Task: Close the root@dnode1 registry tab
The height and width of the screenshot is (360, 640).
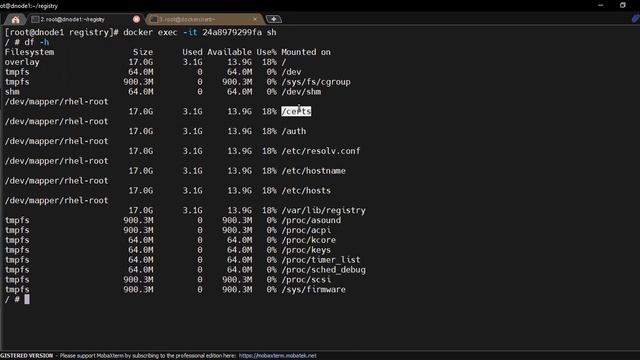Action: 136,19
